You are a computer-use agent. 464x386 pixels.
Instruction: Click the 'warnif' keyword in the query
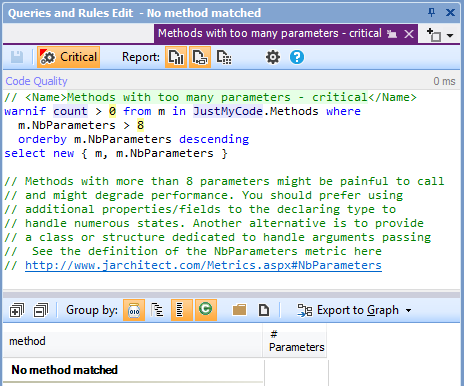(x=25, y=111)
